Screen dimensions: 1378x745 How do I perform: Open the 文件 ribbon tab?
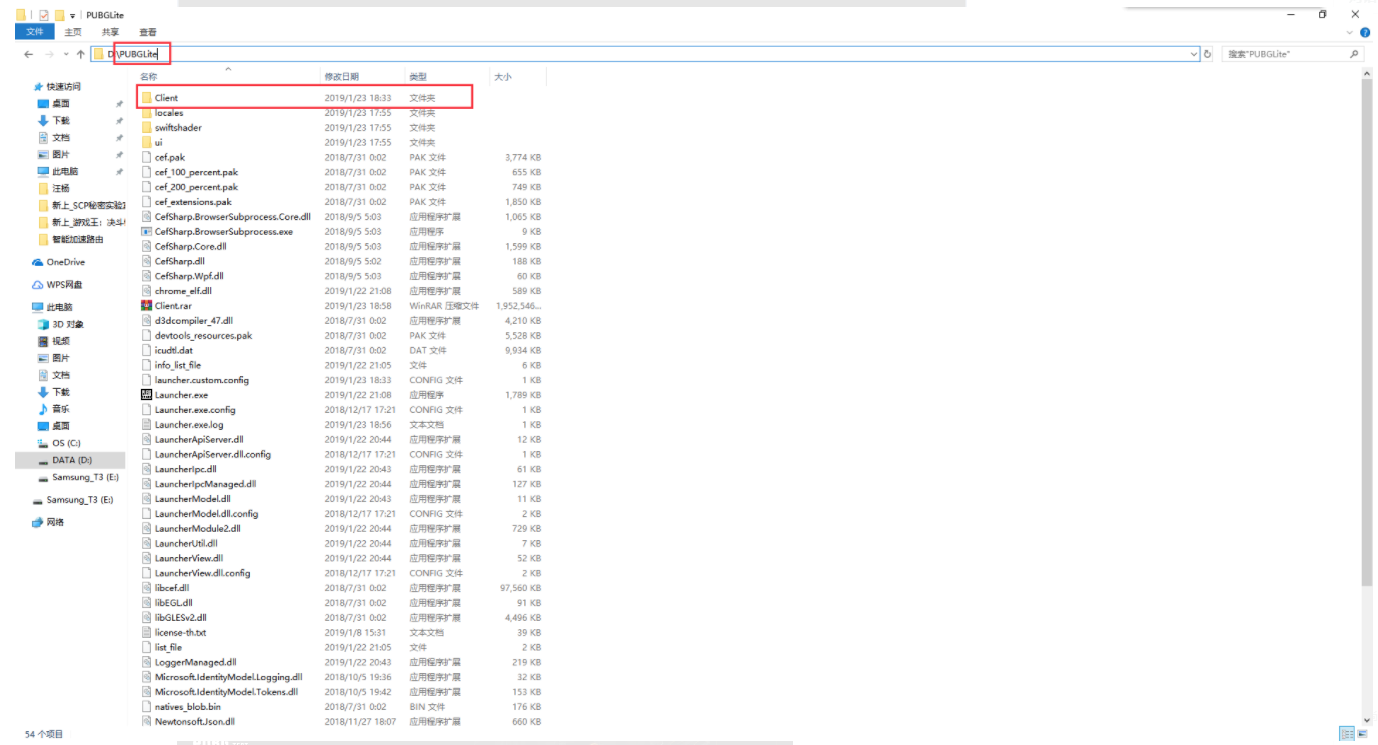(x=34, y=32)
